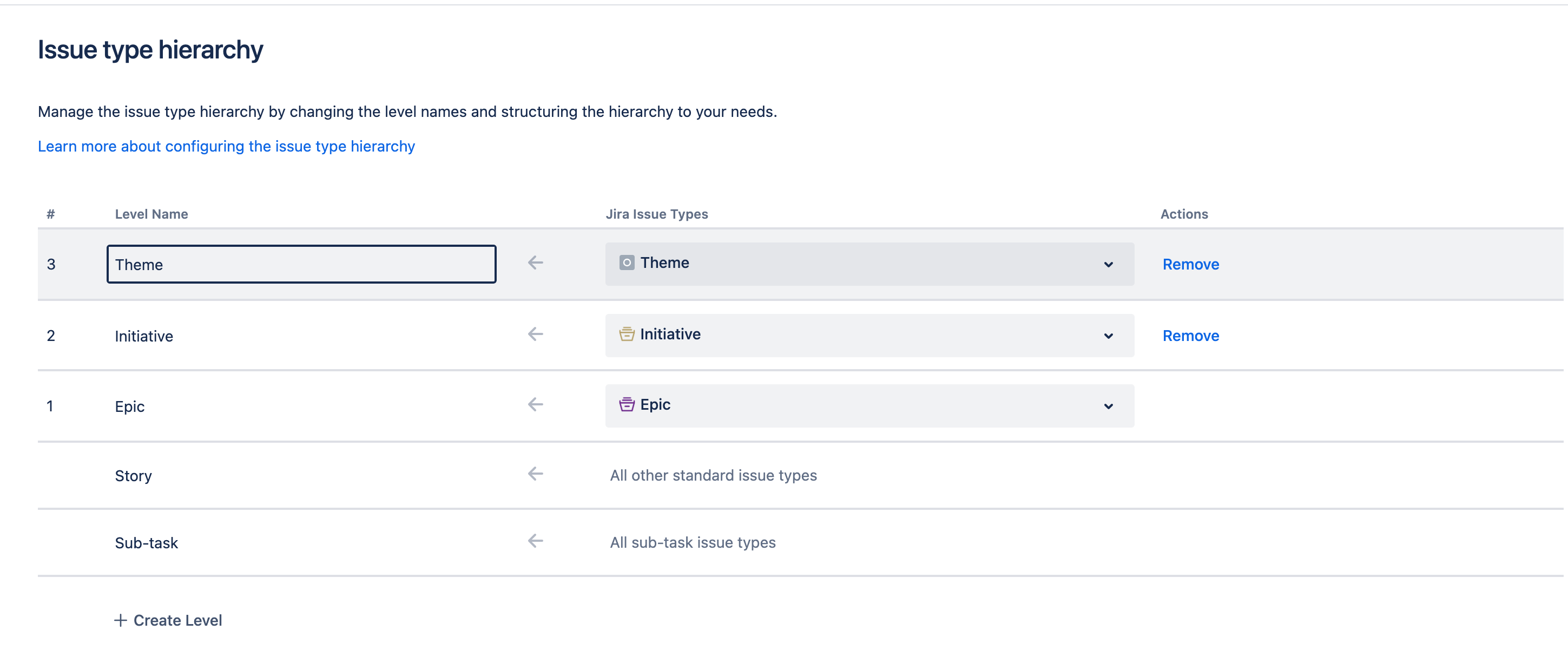Click the level number 3
Viewport: 1568px width, 656px height.
click(51, 264)
